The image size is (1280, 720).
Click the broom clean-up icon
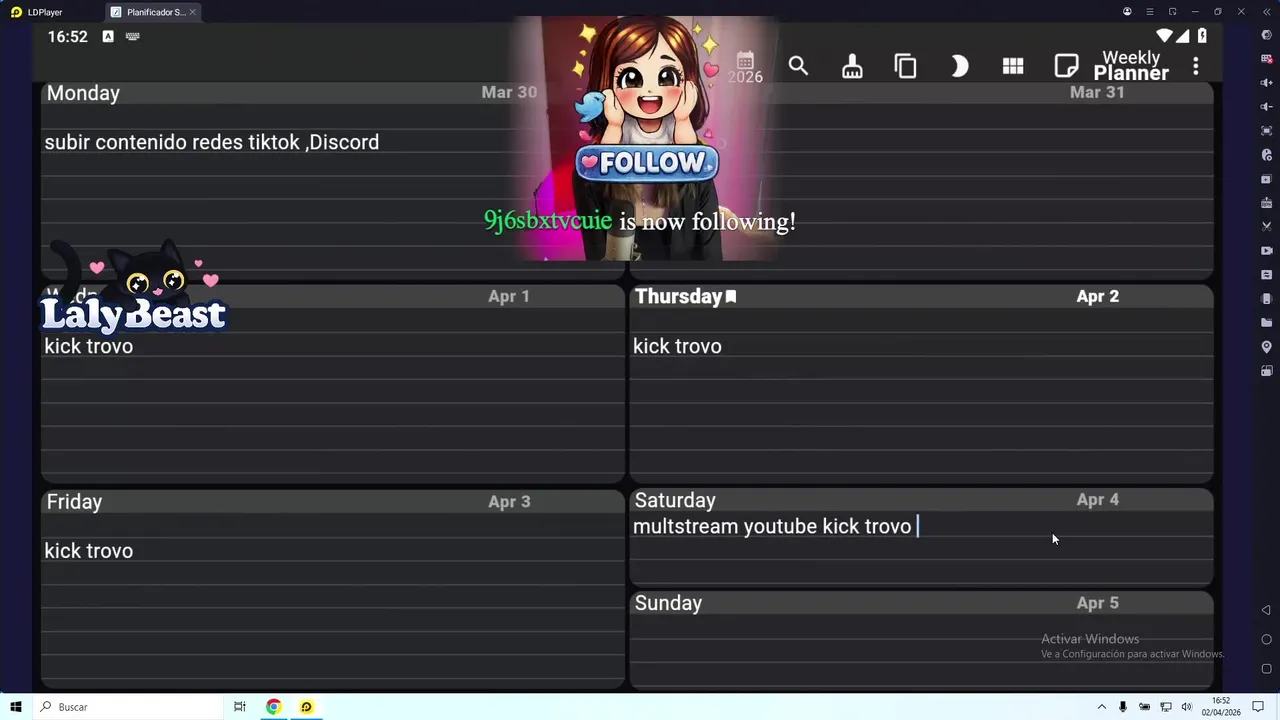point(852,66)
